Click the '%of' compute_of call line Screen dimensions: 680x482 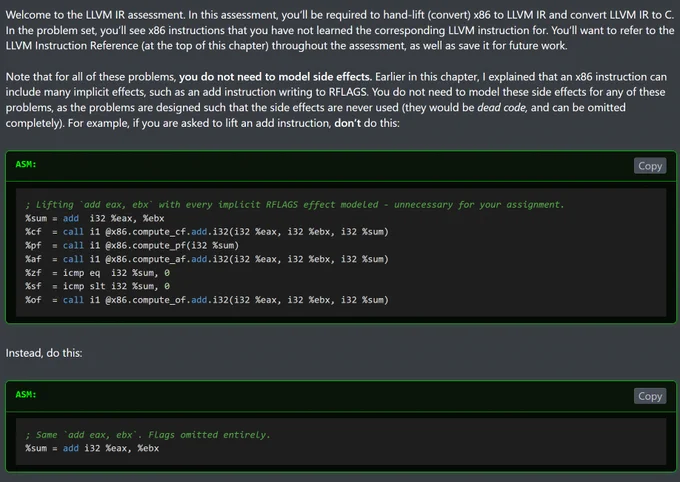[x=207, y=300]
